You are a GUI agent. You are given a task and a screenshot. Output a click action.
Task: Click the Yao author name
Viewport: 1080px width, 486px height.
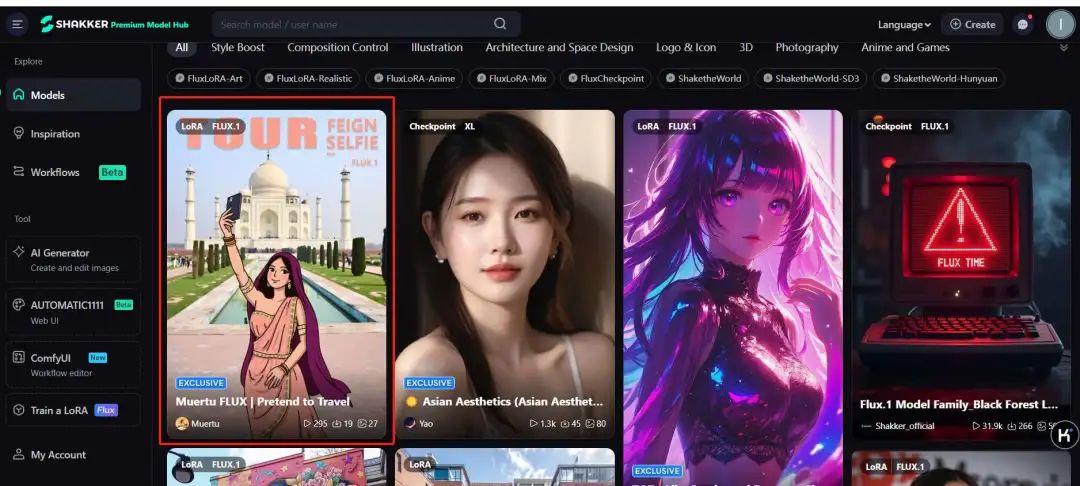coord(426,424)
